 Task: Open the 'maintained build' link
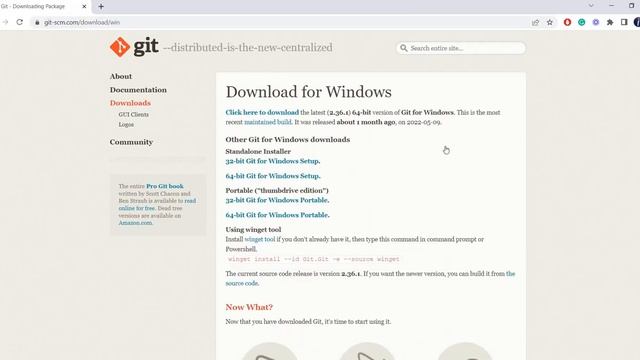[x=268, y=122]
